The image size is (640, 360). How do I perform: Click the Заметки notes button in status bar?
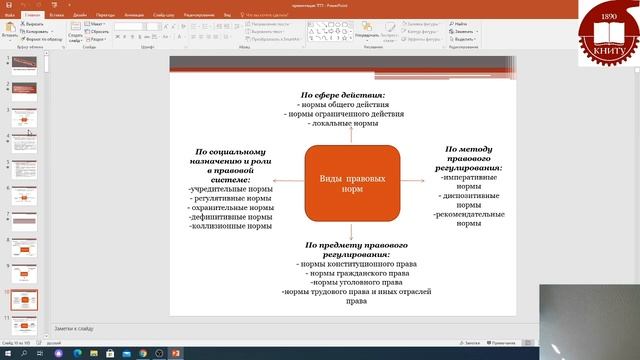click(x=470, y=343)
